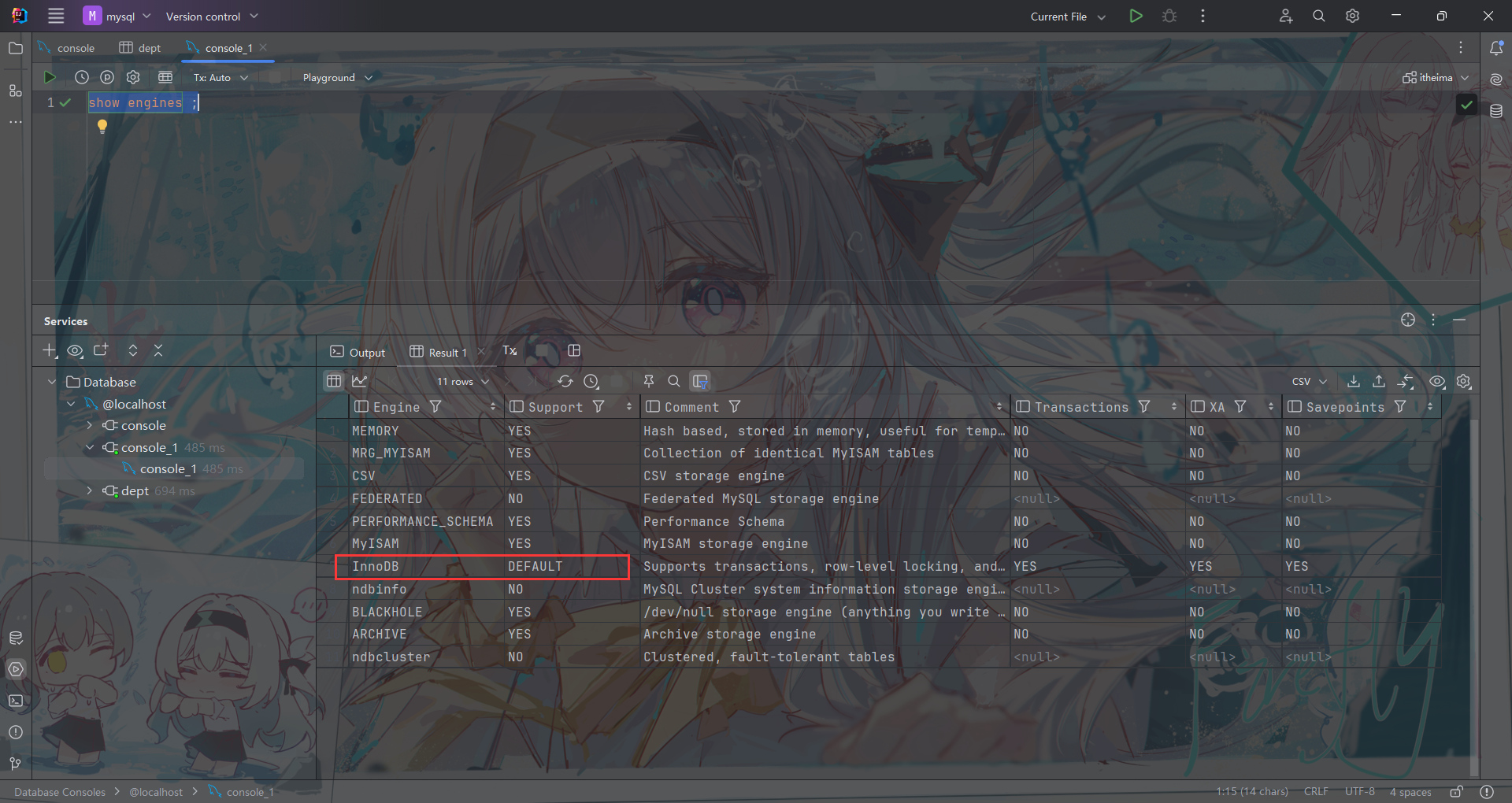
Task: Open Search Everywhere magnifier in title bar
Action: pos(1319,16)
